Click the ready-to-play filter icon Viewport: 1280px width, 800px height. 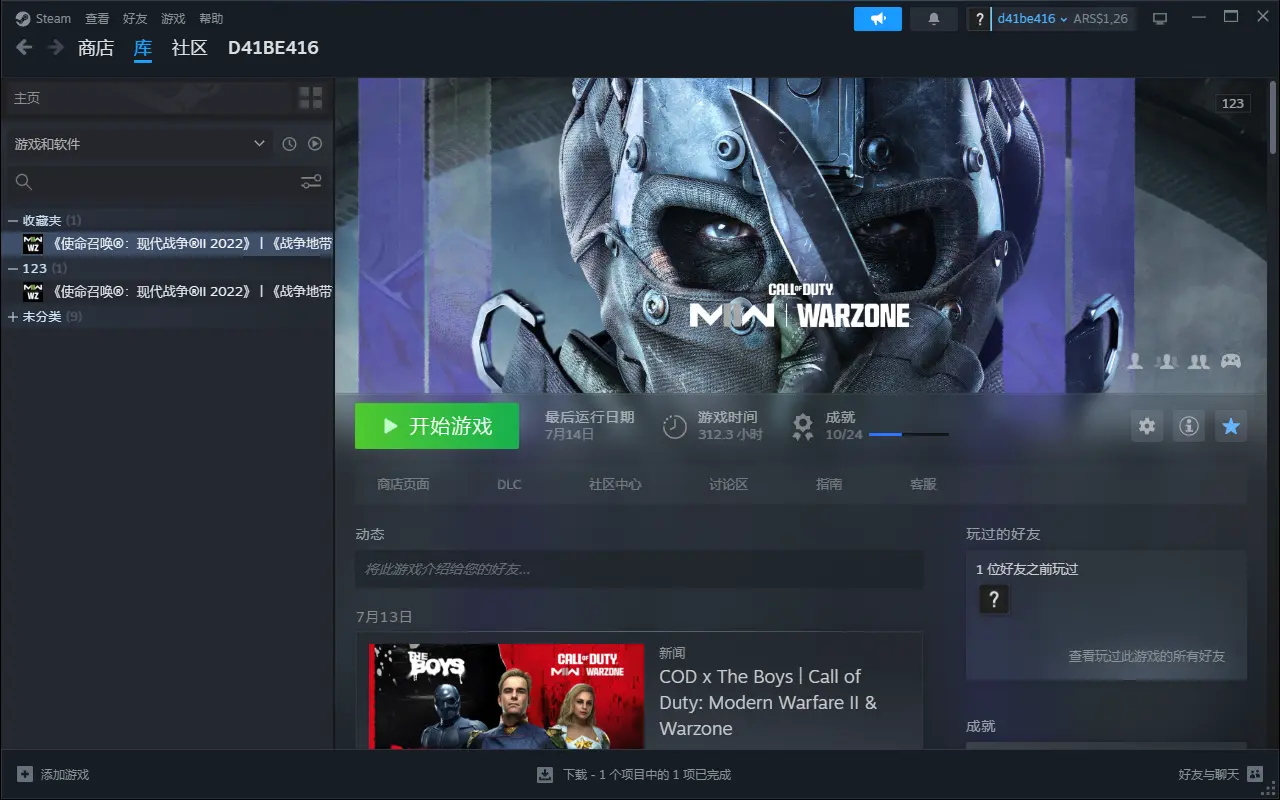(315, 144)
